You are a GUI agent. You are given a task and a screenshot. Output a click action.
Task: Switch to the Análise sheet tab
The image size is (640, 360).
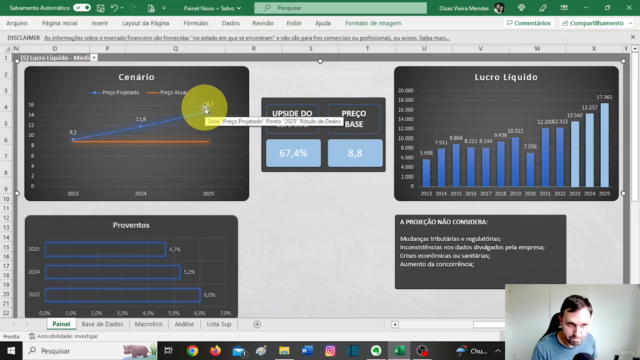[184, 324]
